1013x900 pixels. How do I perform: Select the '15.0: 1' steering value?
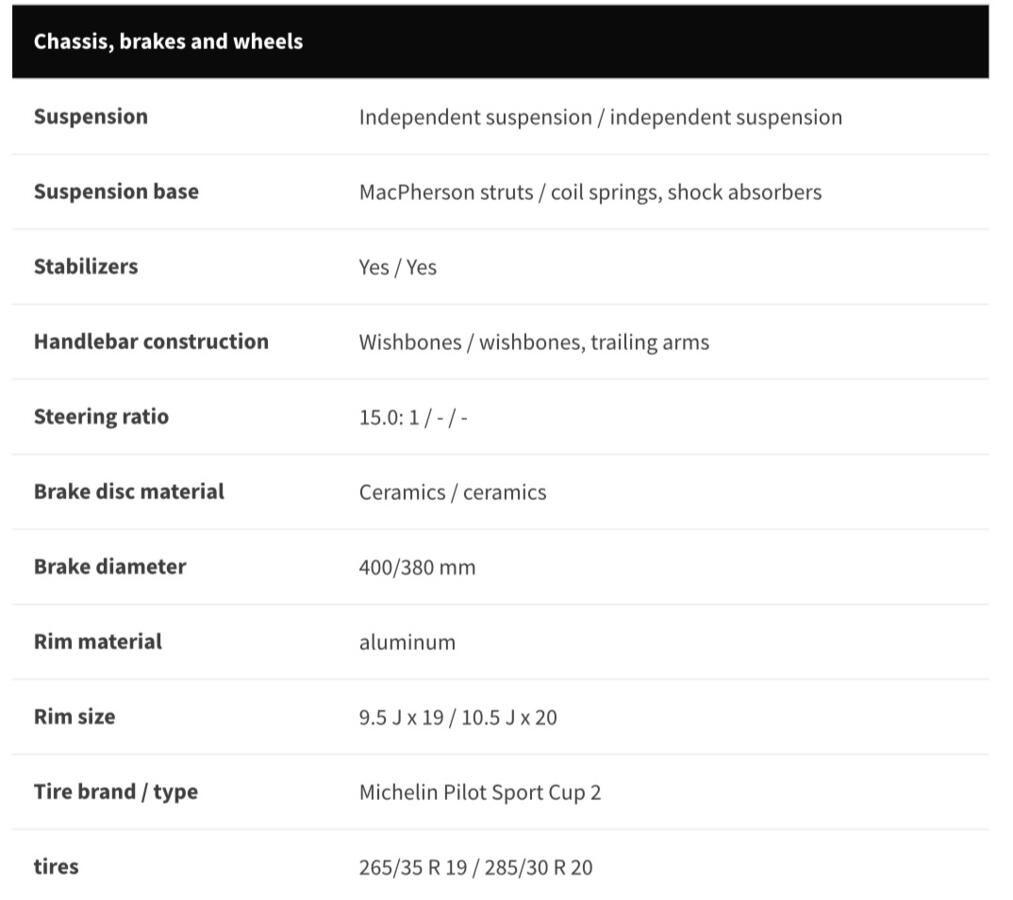pos(389,417)
